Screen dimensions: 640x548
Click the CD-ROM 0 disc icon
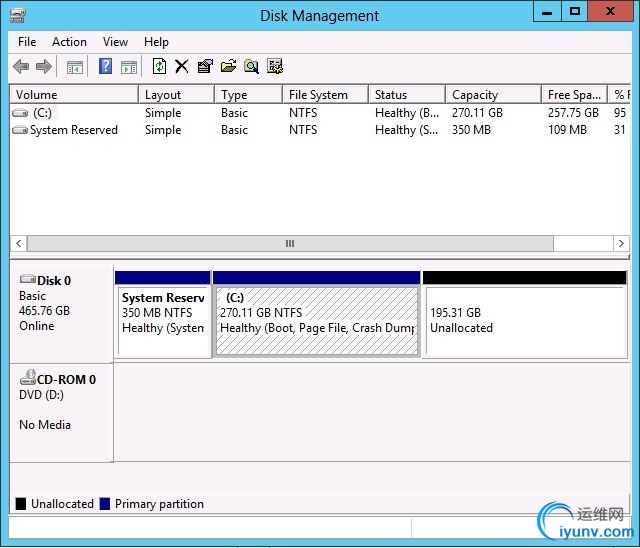(28, 377)
